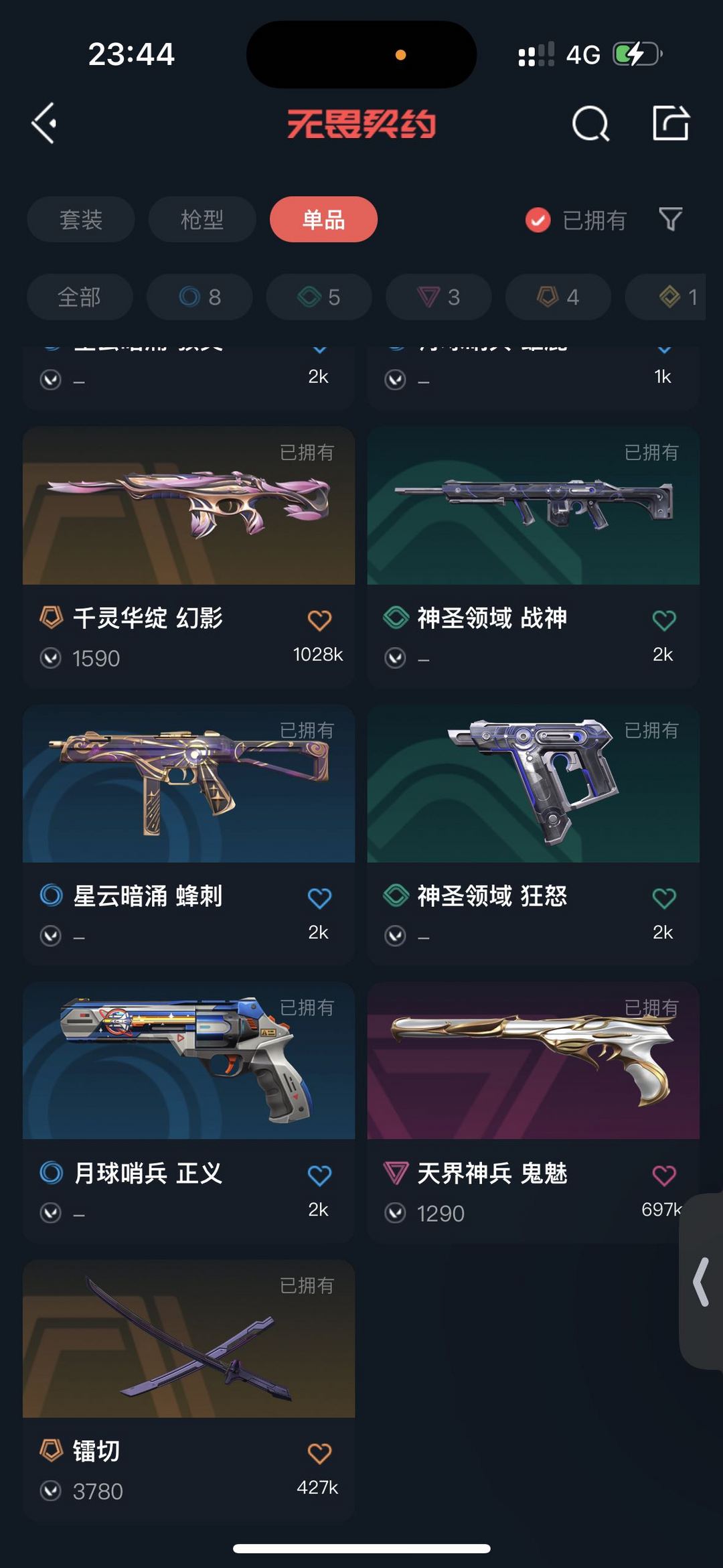Select blue tier chip with 8
The height and width of the screenshot is (1568, 723).
pos(199,297)
